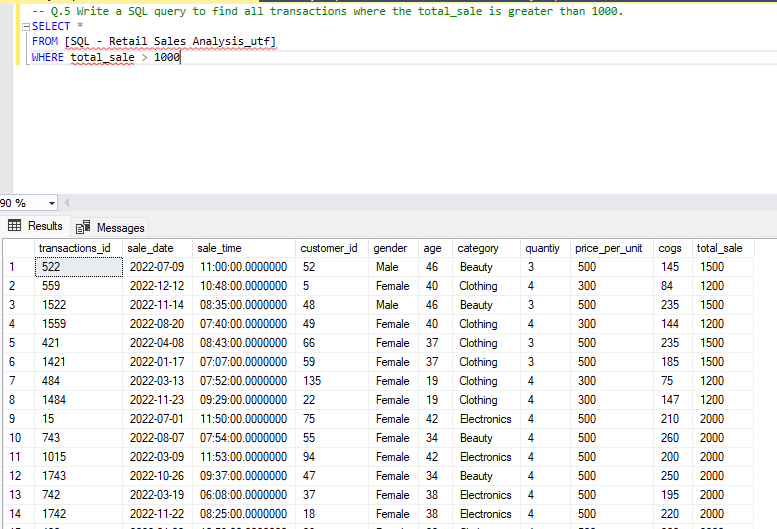Select the quantiy column header
The image size is (777, 529).
(546, 248)
